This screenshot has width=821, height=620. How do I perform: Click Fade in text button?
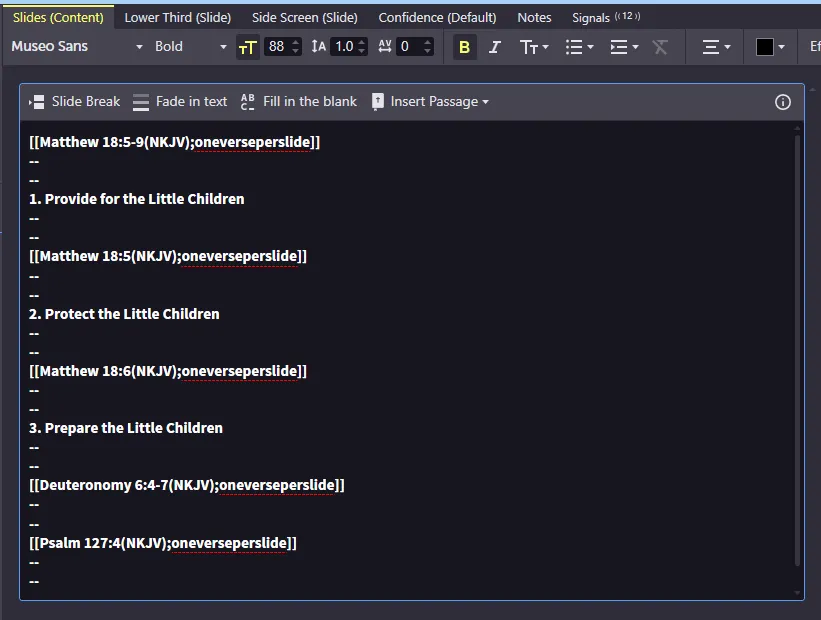(180, 102)
